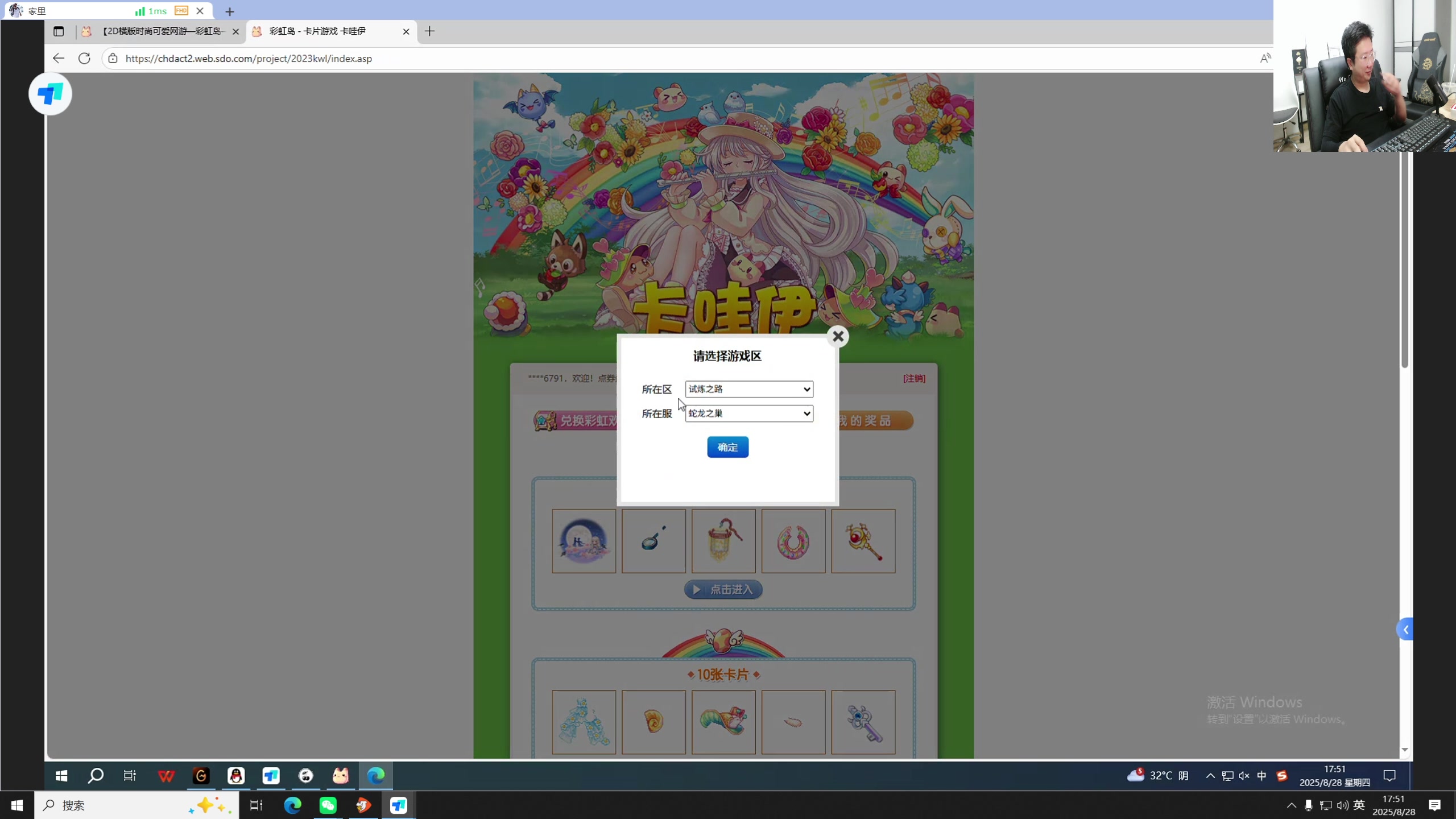Open the orange bird app on local taskbar
This screenshot has height=819, width=1456.
tap(363, 805)
